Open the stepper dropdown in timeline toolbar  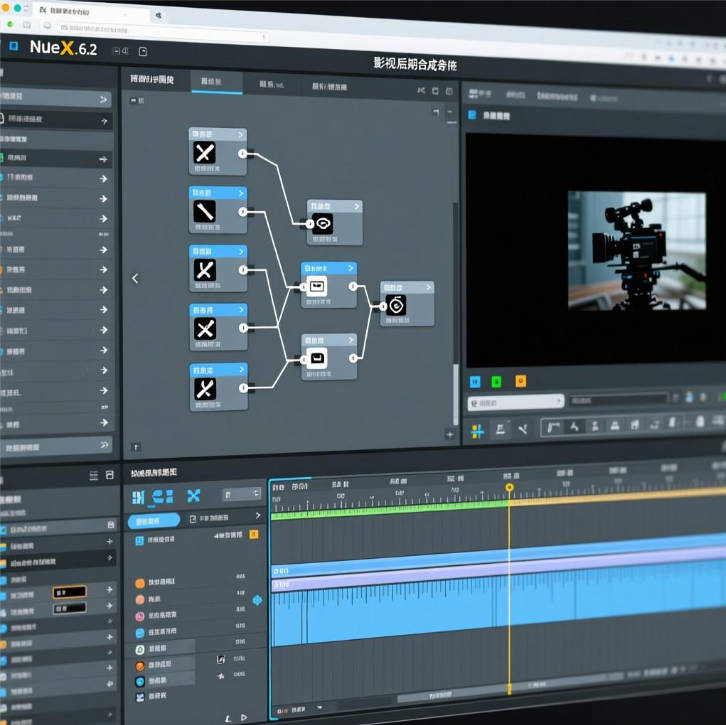pos(241,494)
